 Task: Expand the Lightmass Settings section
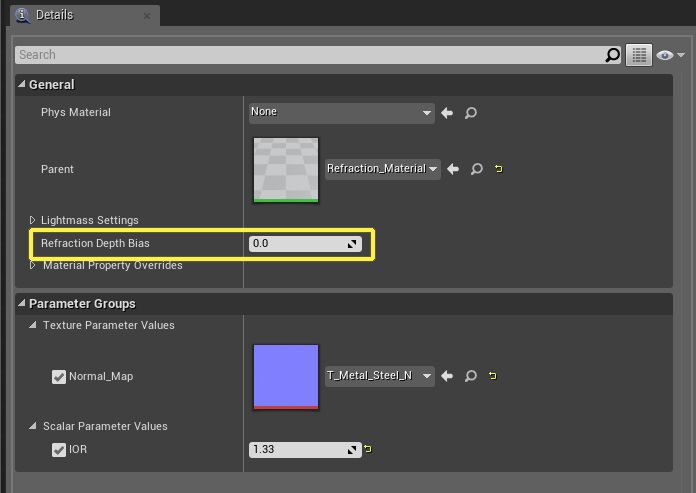tap(33, 220)
